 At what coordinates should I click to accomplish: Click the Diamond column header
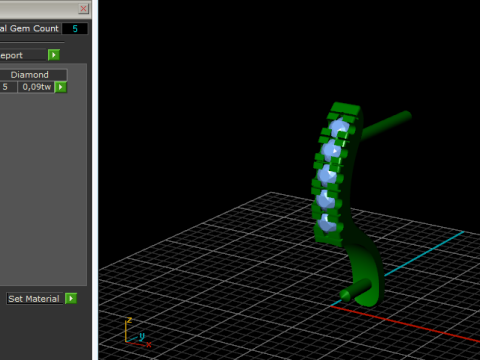(33, 75)
